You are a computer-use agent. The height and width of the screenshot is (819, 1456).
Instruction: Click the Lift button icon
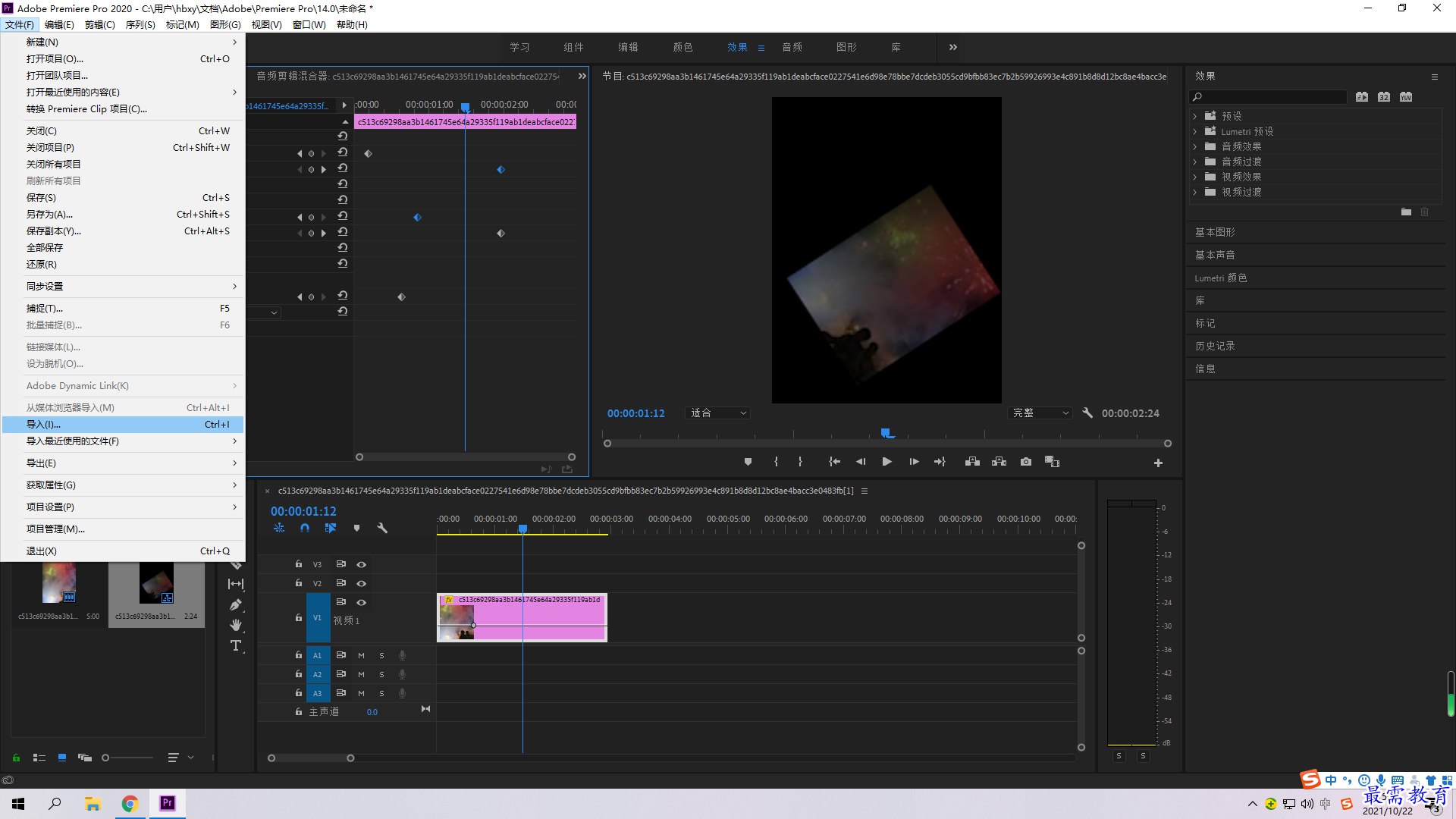click(972, 462)
